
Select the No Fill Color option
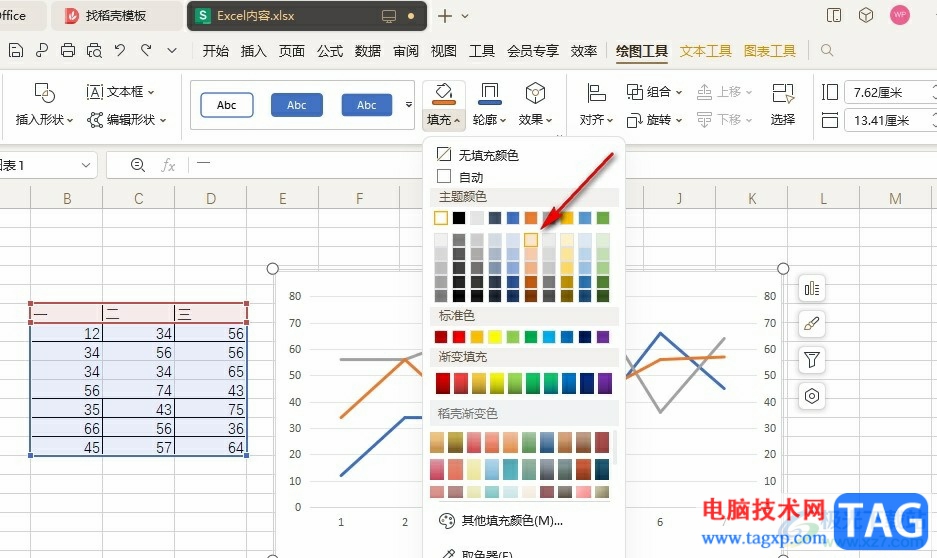[478, 155]
